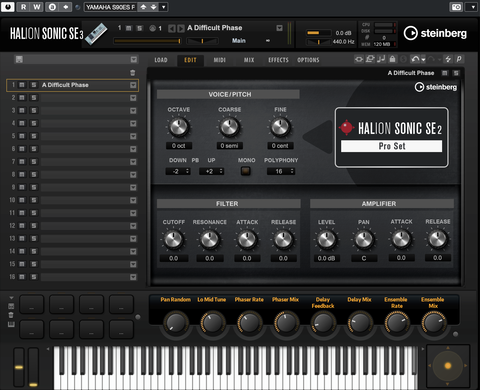Open load dropdown for slot 1
The width and height of the screenshot is (480, 390).
click(133, 85)
